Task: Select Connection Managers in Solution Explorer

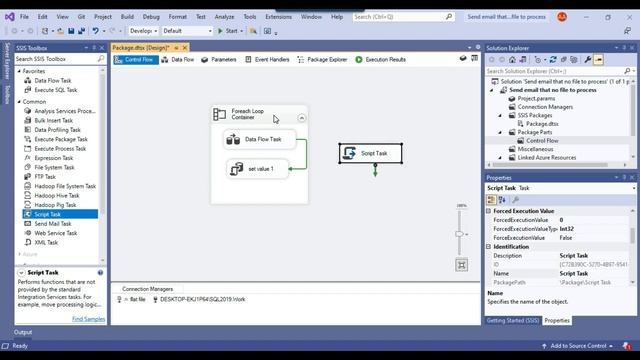Action: pos(545,107)
